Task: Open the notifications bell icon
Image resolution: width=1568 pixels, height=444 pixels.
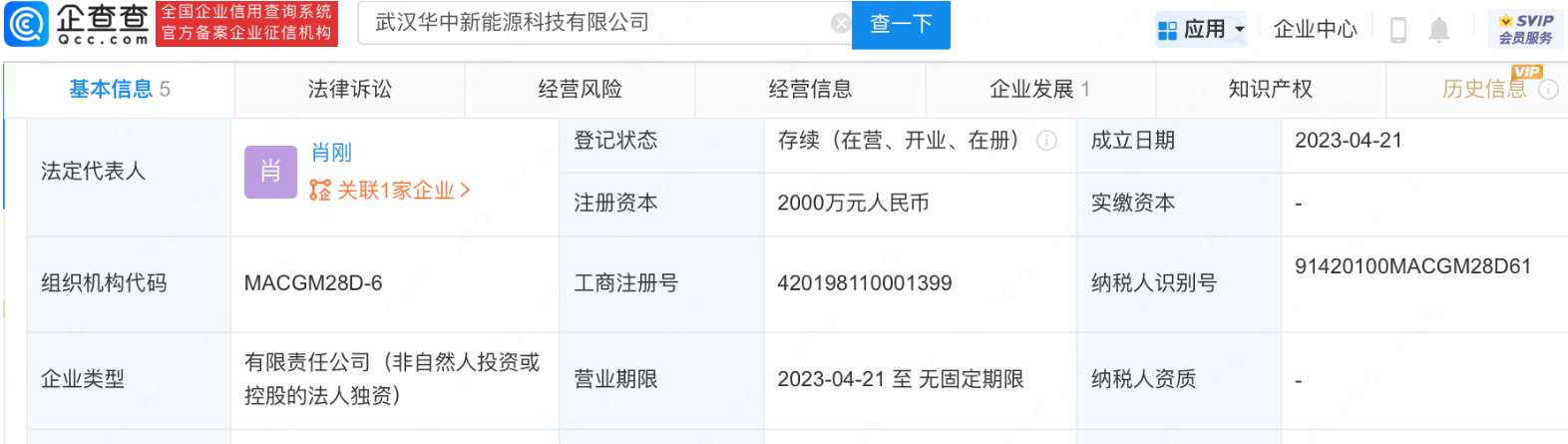Action: 1438,30
